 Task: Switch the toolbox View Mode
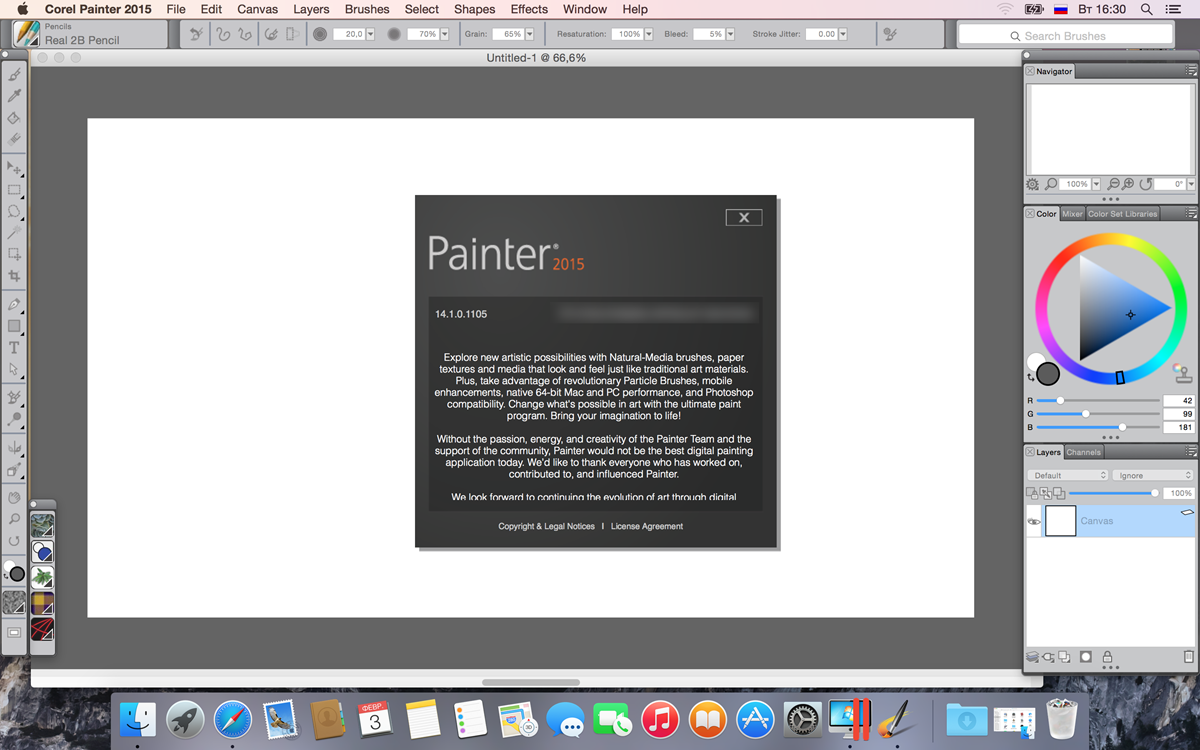[14, 633]
